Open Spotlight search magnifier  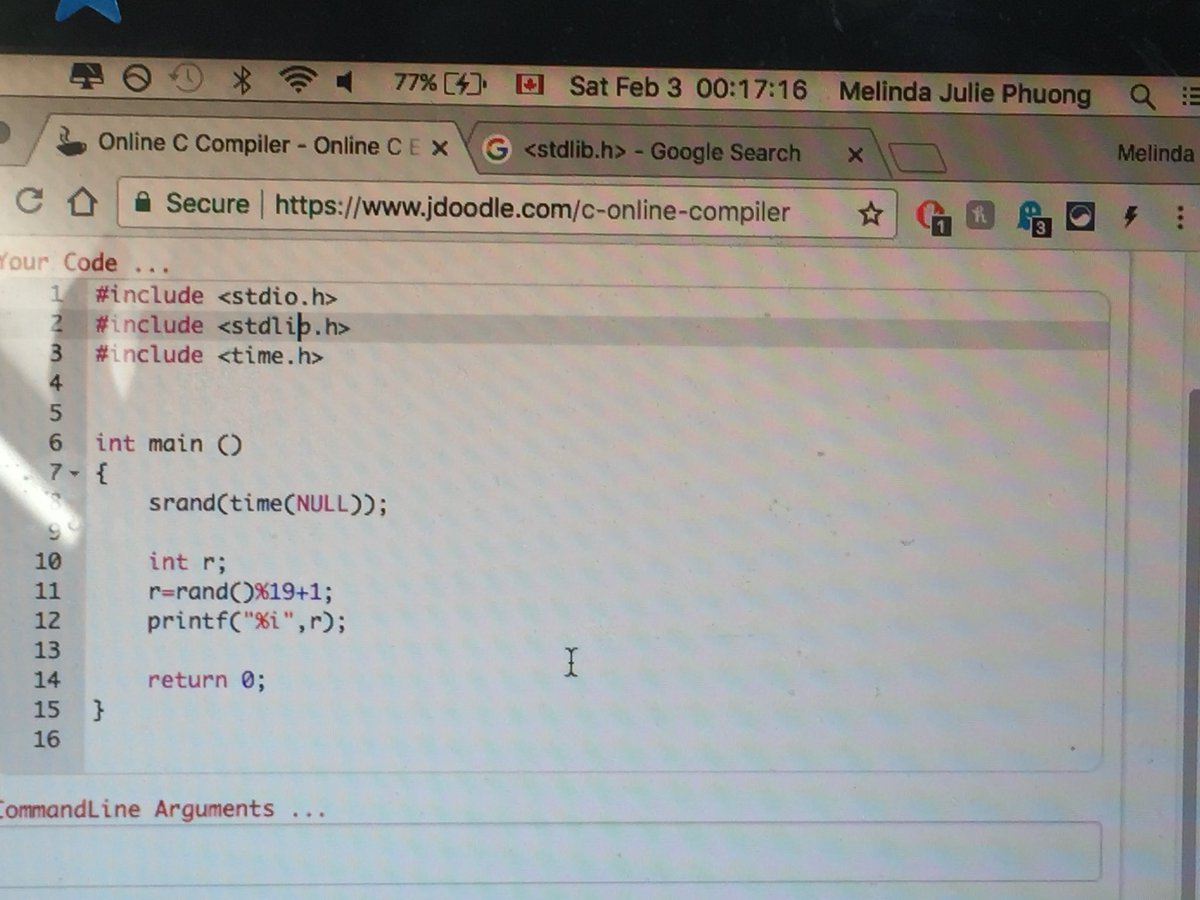pyautogui.click(x=1141, y=96)
